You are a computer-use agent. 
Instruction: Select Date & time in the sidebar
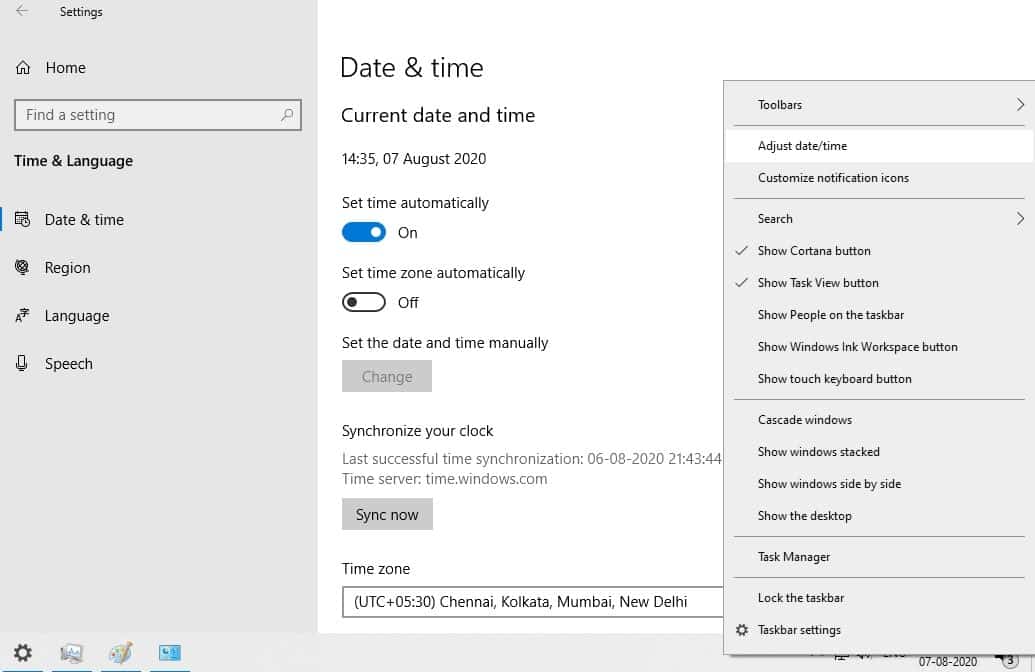83,219
